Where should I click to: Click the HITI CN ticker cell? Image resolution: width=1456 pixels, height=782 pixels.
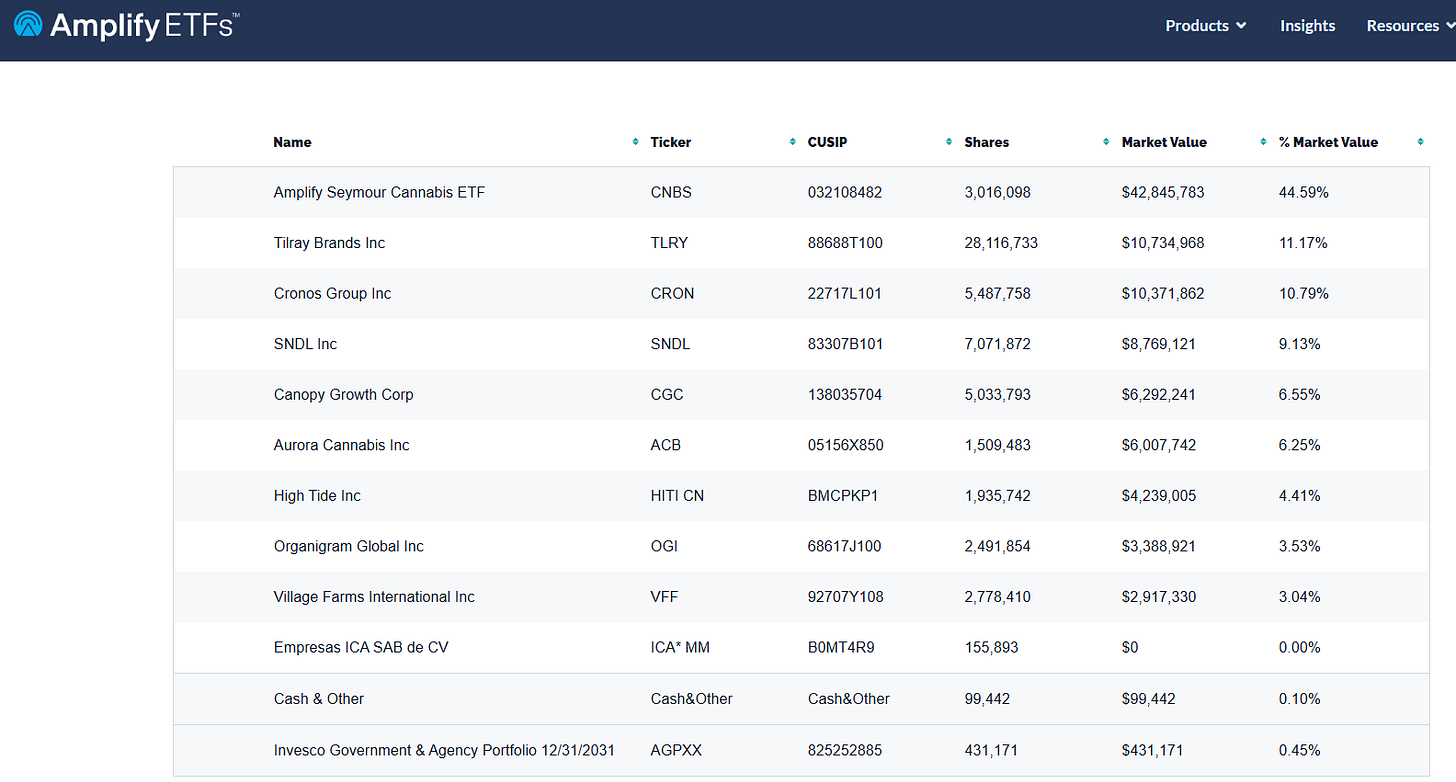coord(677,496)
